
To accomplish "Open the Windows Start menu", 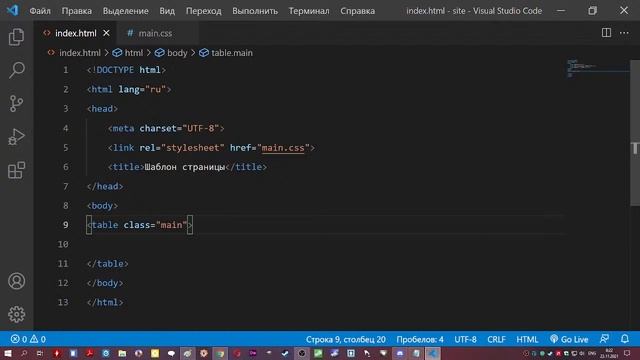I will [x=8, y=353].
